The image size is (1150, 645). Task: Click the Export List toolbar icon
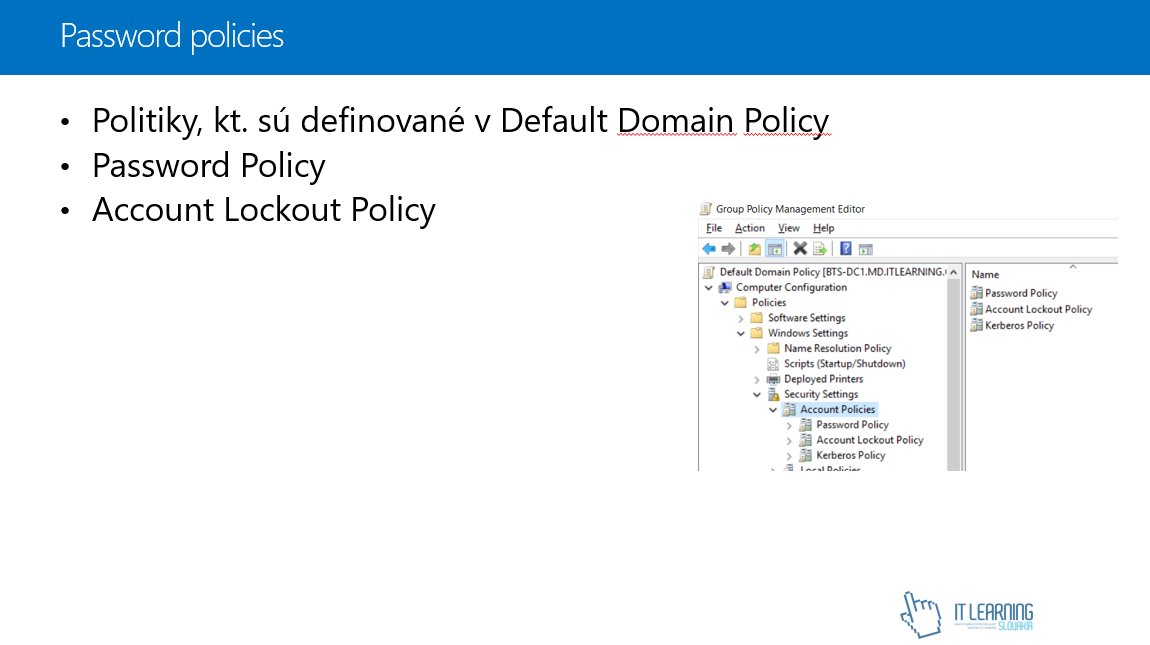819,249
